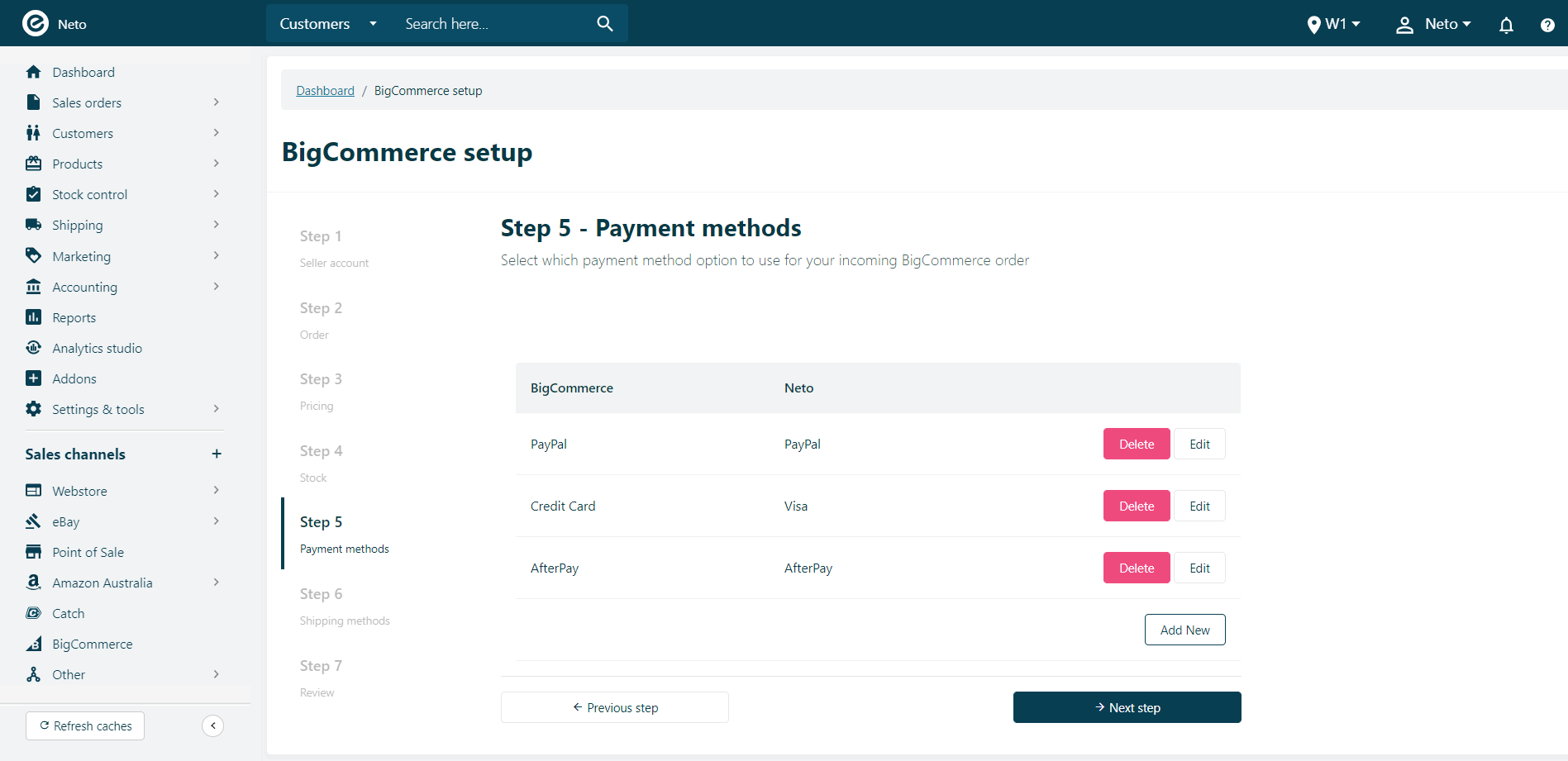1568x761 pixels.
Task: Go to Step 6 Shipping methods
Action: point(345,606)
